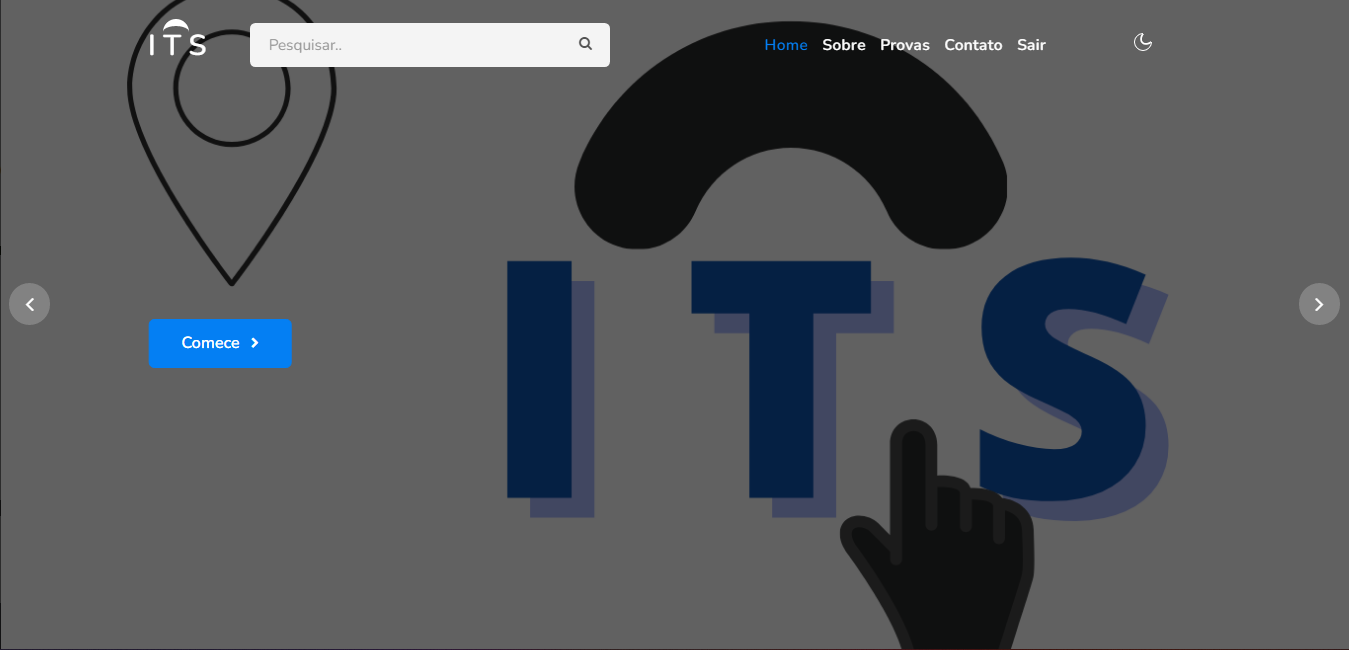
Task: Enable the Home navigation highlight
Action: tap(785, 44)
